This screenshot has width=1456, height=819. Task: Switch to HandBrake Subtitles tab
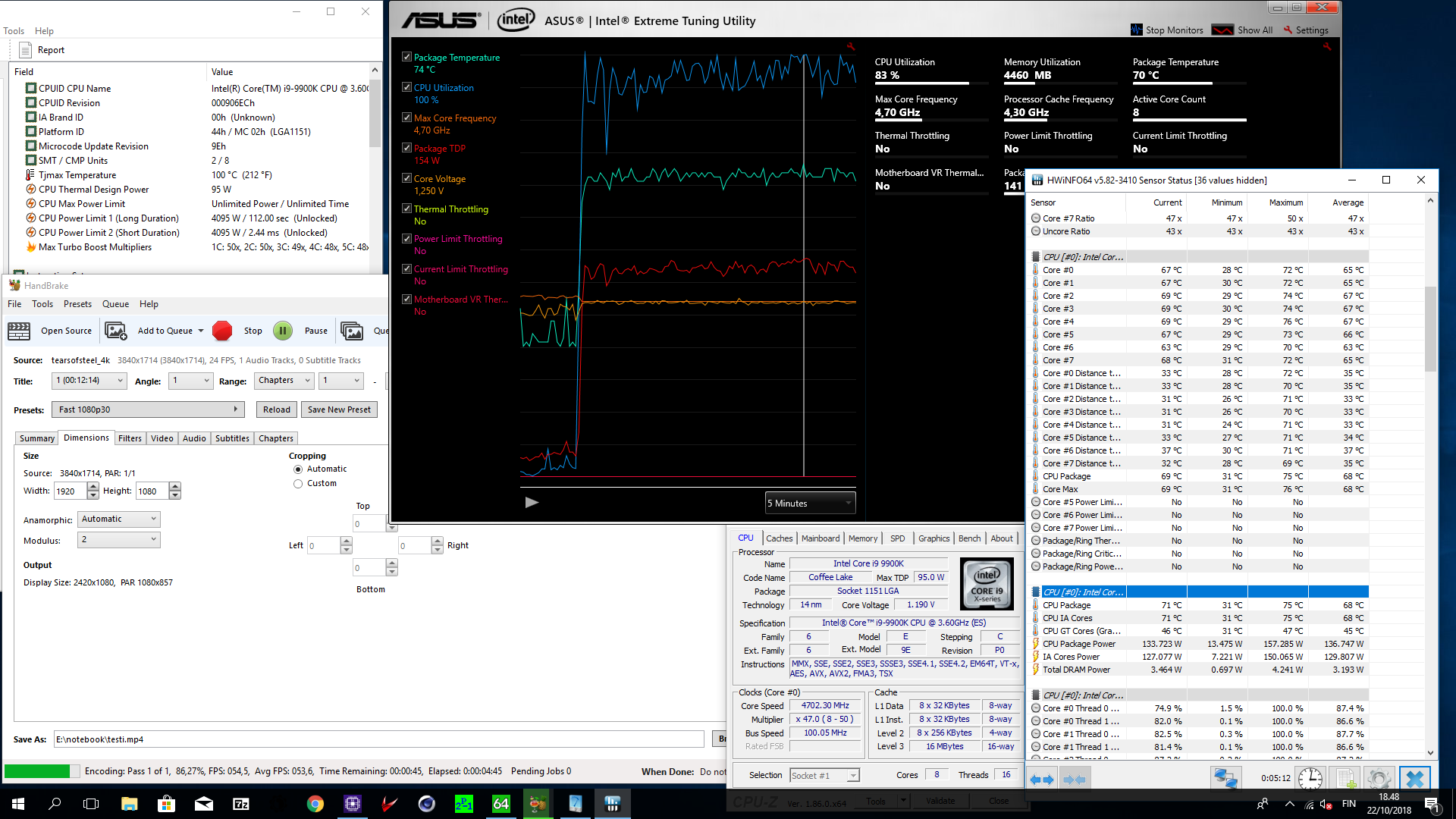pos(232,438)
